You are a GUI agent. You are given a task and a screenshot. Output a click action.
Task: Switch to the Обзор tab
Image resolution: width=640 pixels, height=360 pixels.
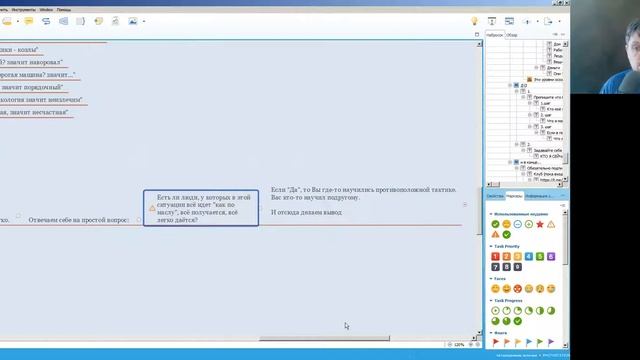click(x=512, y=35)
